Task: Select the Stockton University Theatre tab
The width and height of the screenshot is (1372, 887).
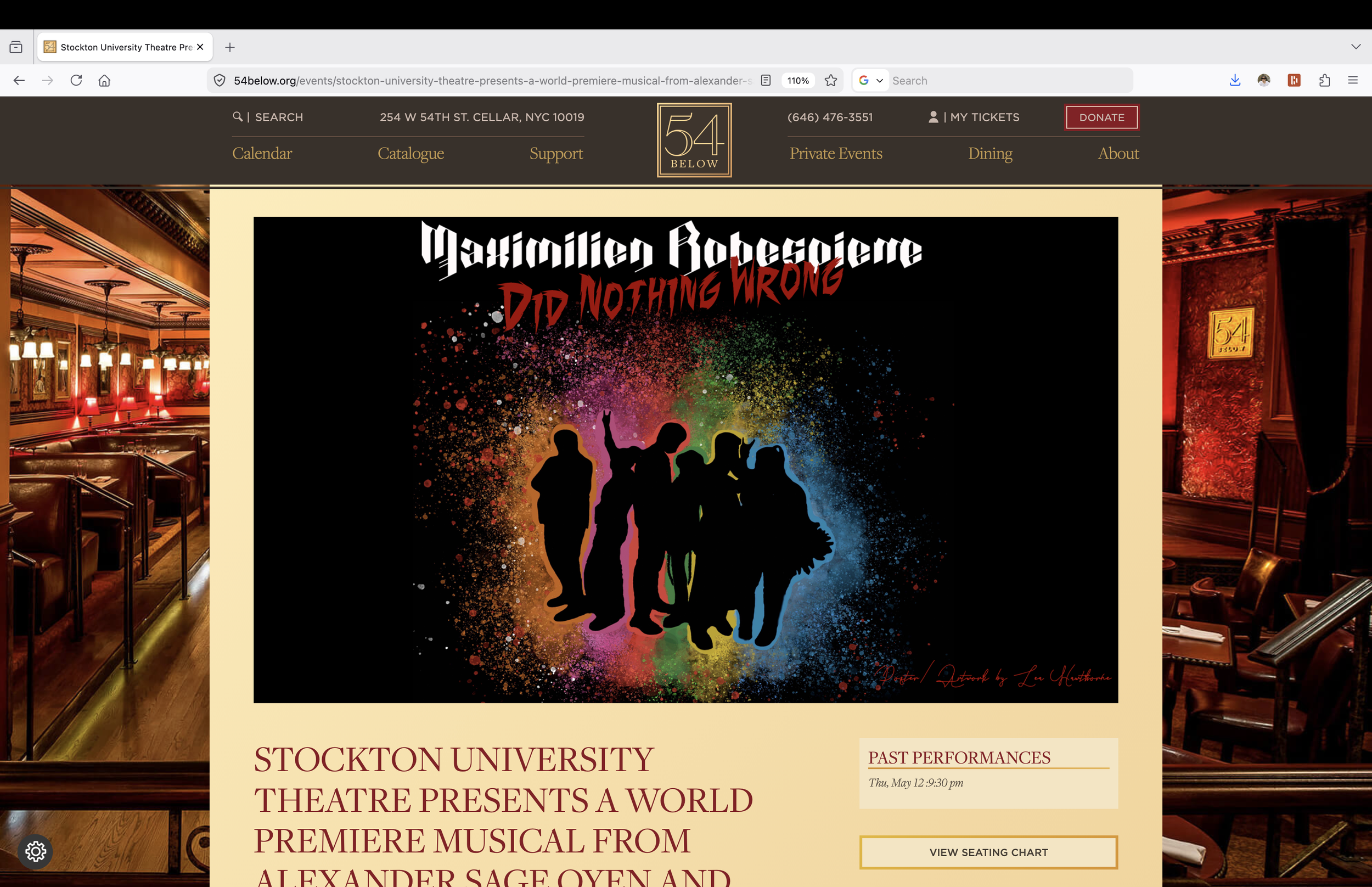Action: pos(125,47)
